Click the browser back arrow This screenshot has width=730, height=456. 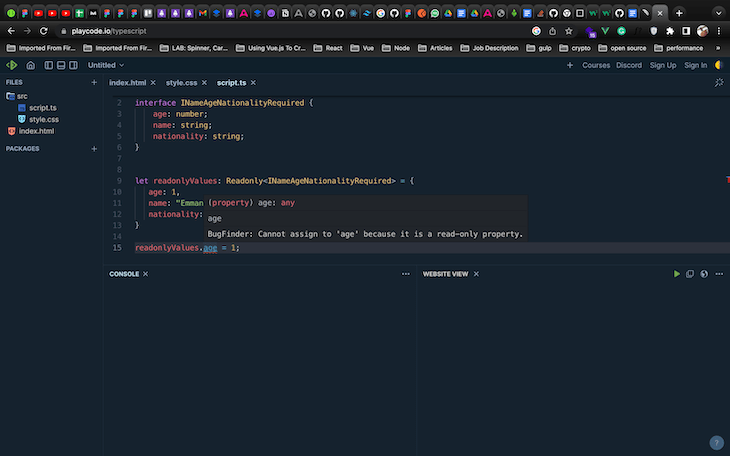pyautogui.click(x=11, y=31)
